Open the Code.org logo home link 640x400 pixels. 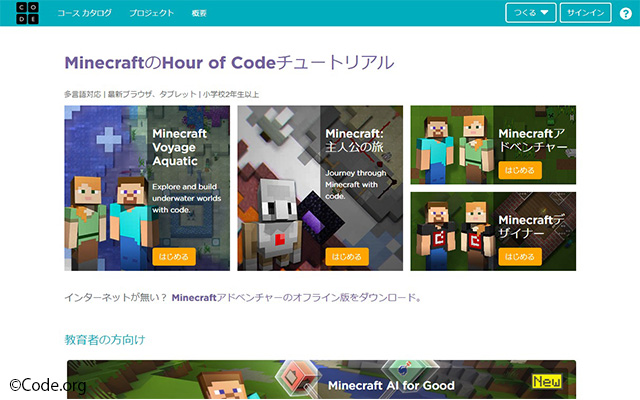tap(27, 13)
